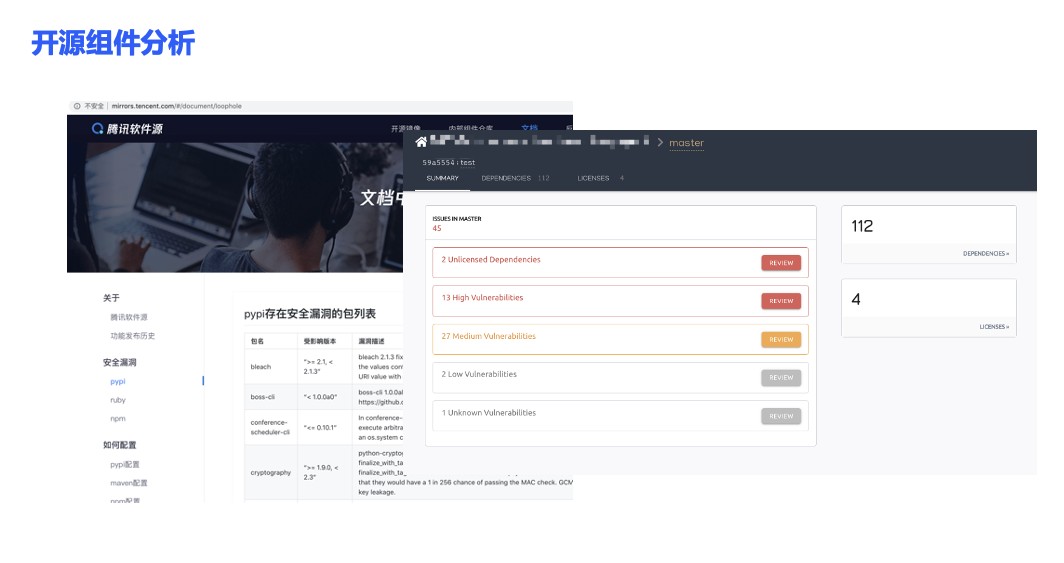Image resolution: width=1064 pixels, height=563 pixels.
Task: Click the Issues in Master count 45
Action: point(437,229)
